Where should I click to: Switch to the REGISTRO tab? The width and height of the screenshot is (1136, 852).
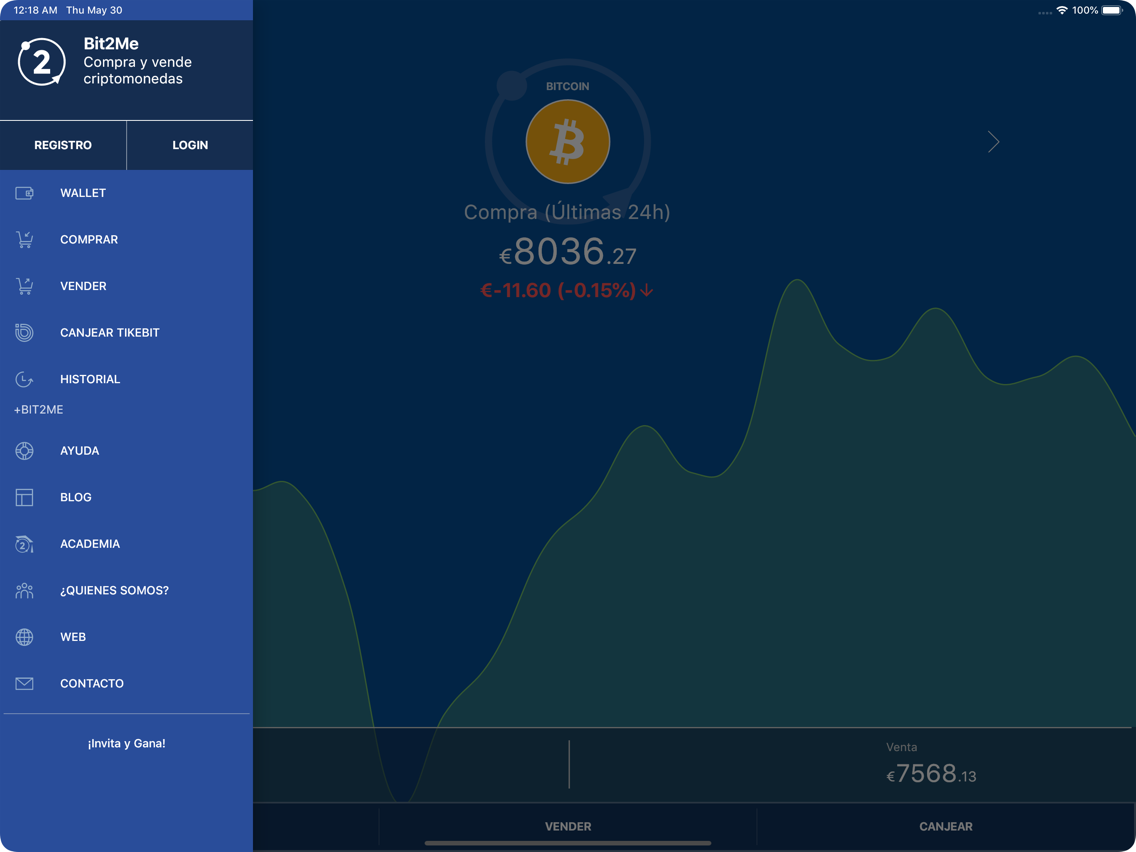63,145
